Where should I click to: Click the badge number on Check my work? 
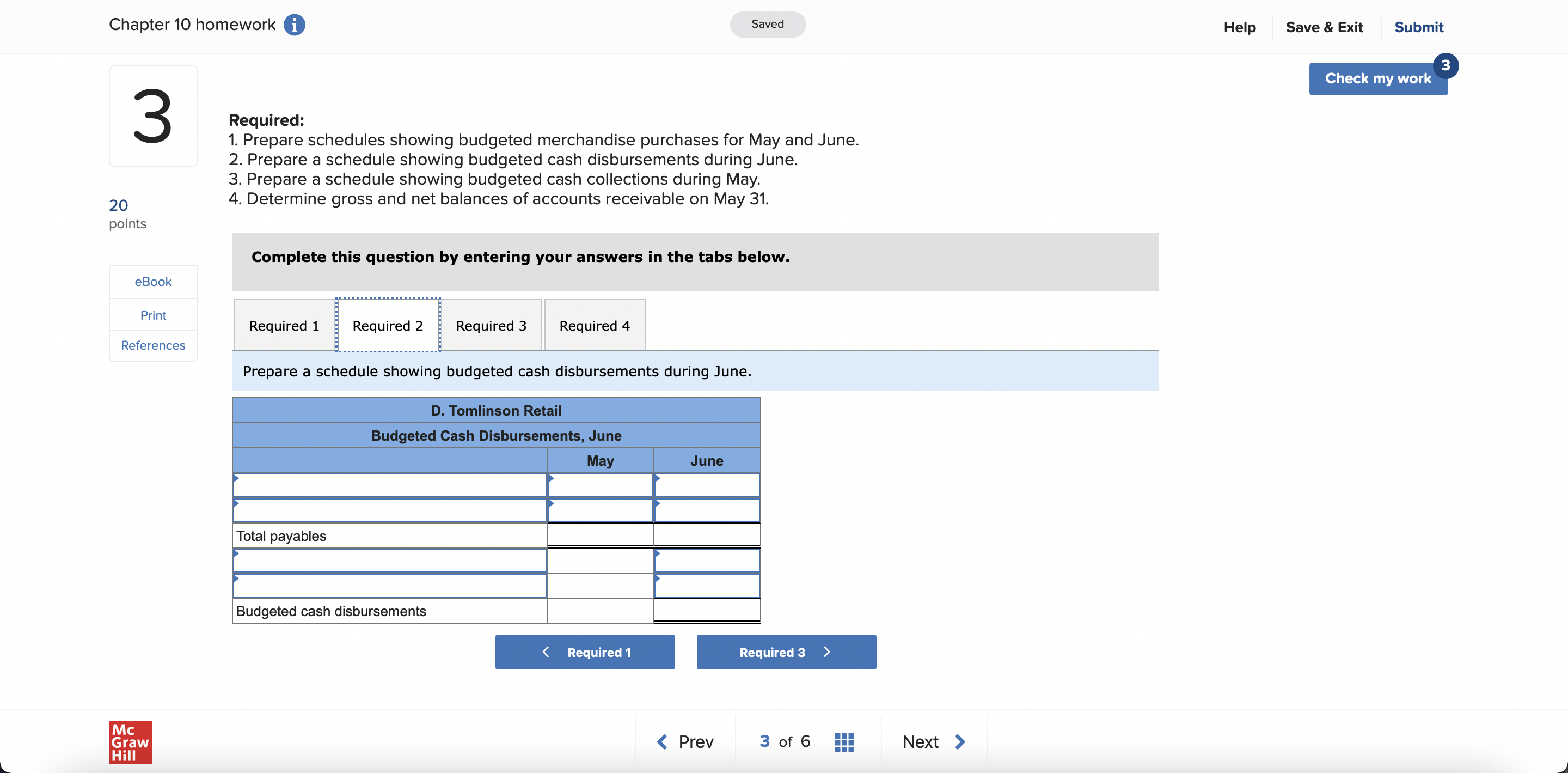tap(1445, 66)
